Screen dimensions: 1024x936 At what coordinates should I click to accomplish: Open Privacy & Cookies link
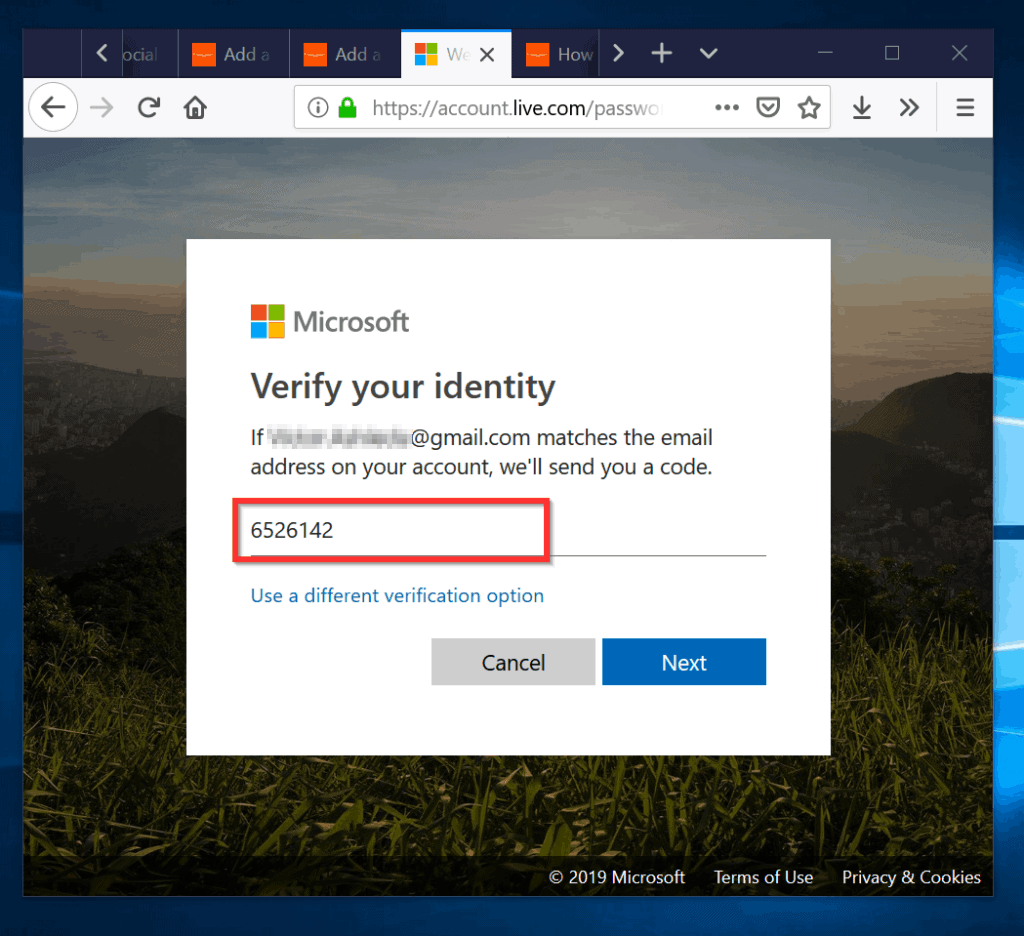tap(911, 877)
